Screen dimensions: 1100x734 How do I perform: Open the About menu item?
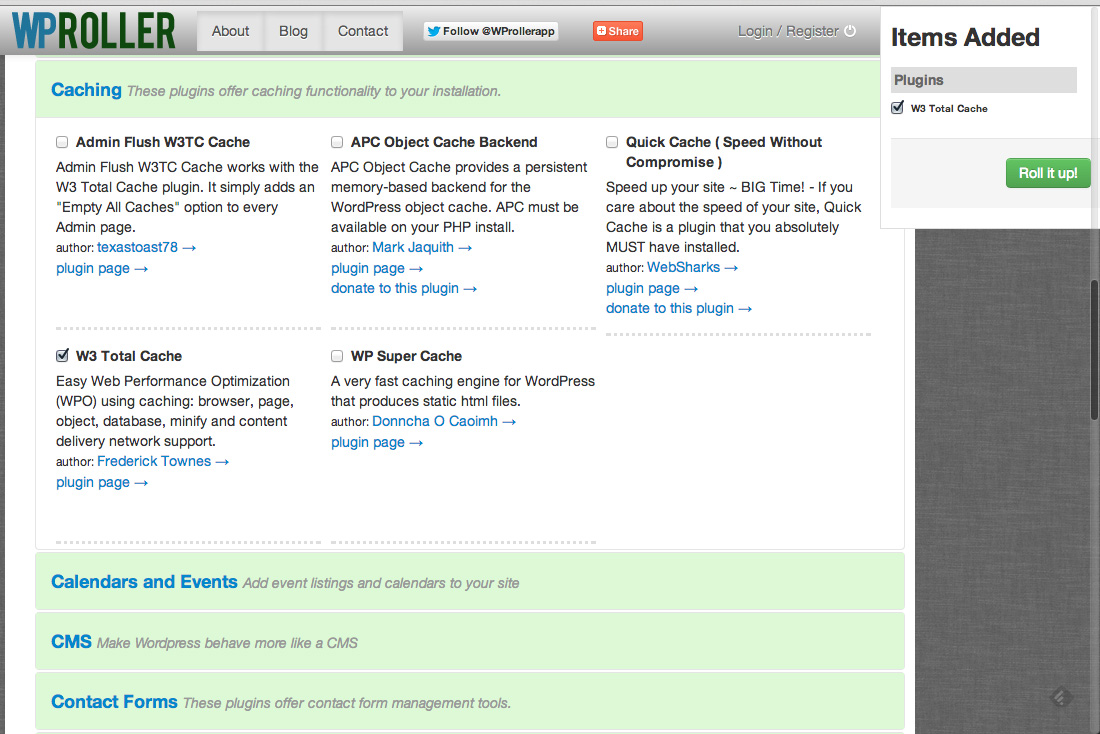(x=230, y=31)
